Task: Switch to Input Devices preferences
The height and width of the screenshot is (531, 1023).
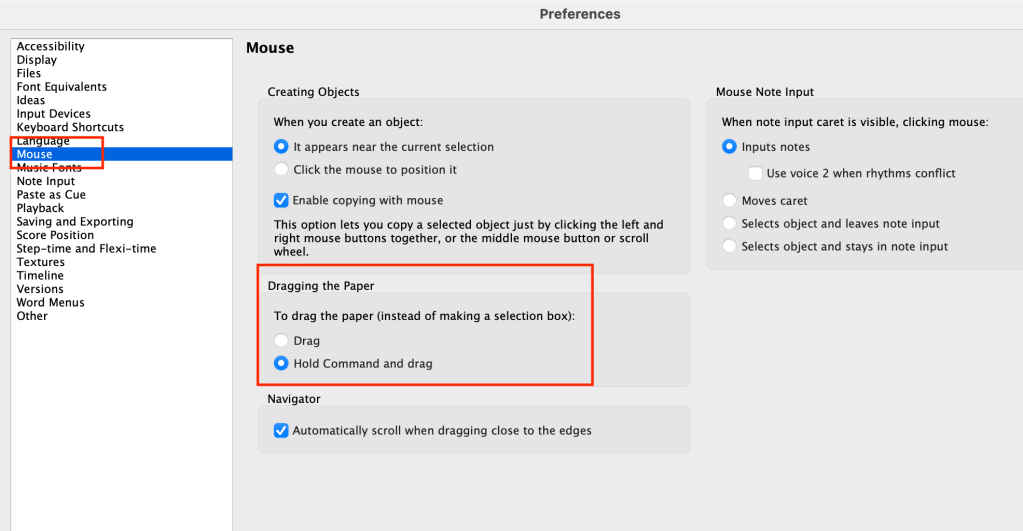Action: click(53, 114)
